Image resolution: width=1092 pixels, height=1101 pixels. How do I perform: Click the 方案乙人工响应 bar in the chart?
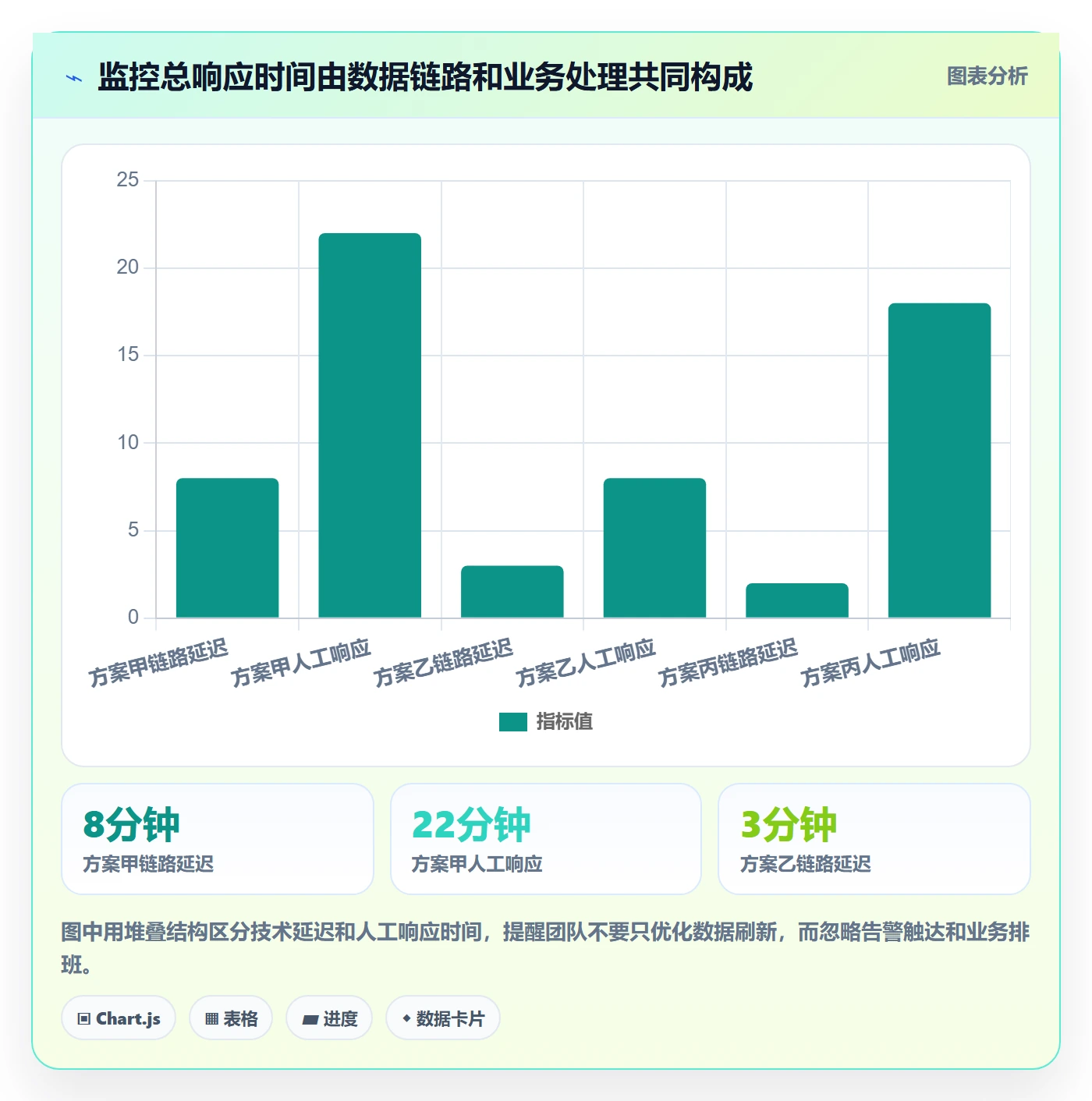coord(654,548)
